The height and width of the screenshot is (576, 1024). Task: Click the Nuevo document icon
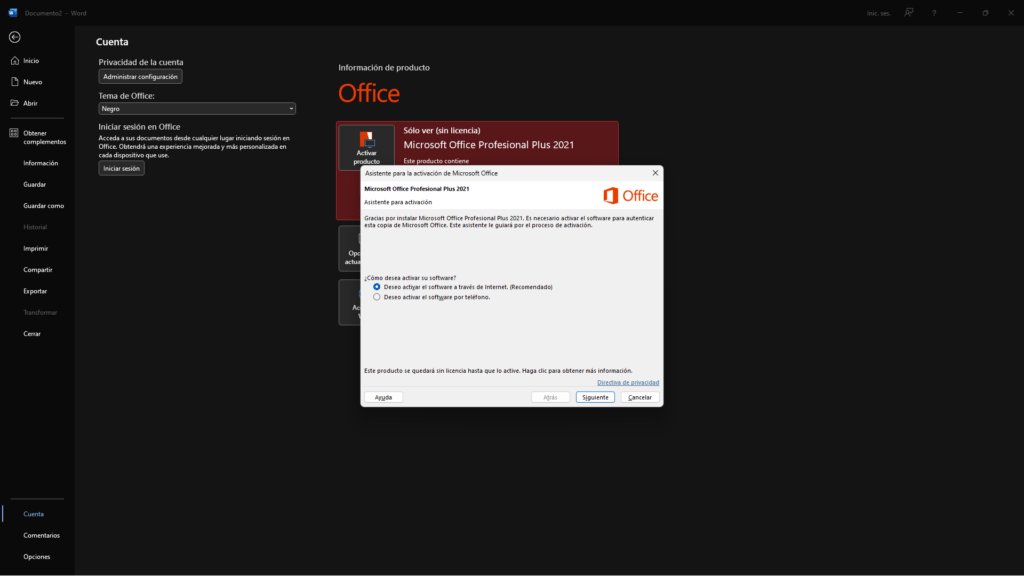tap(14, 82)
